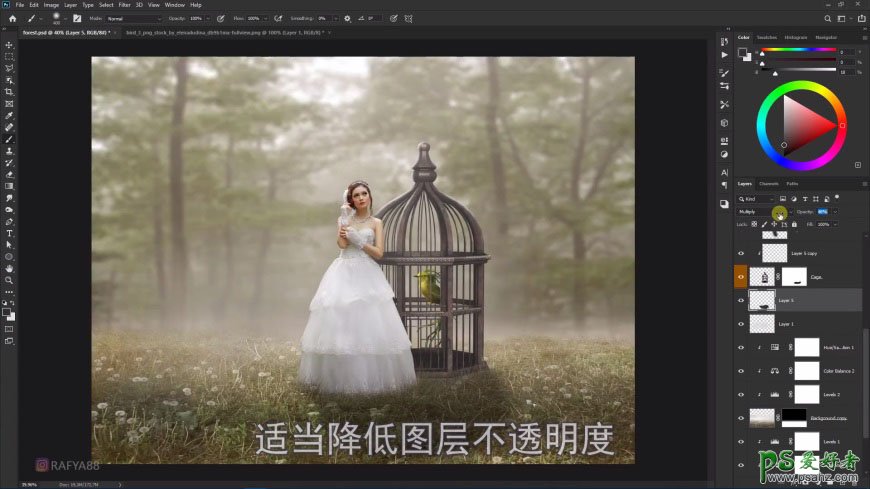Hide the Background copy layer
The height and width of the screenshot is (489, 870).
[x=741, y=418]
